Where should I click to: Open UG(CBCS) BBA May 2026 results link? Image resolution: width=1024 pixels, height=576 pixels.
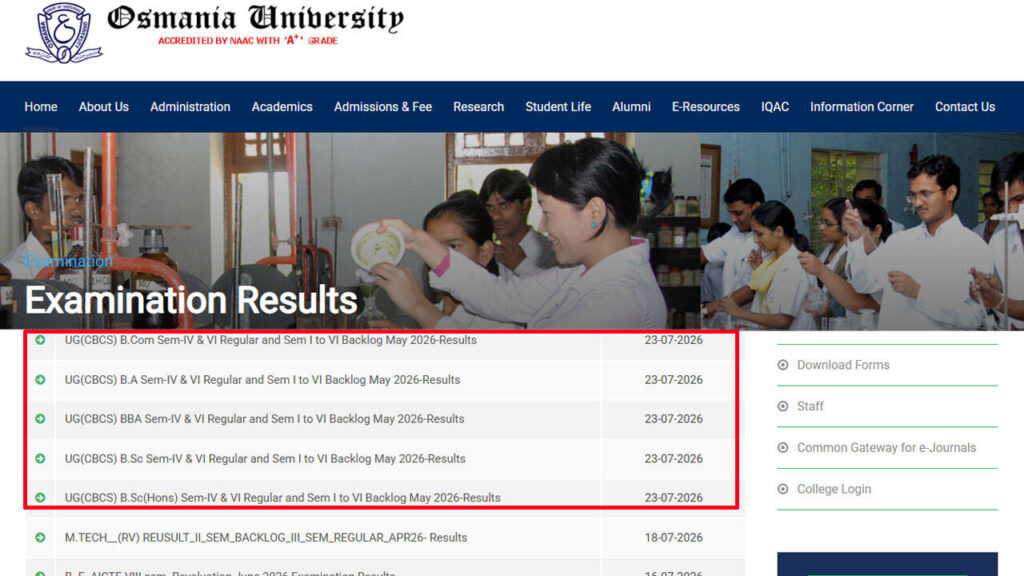[264, 419]
